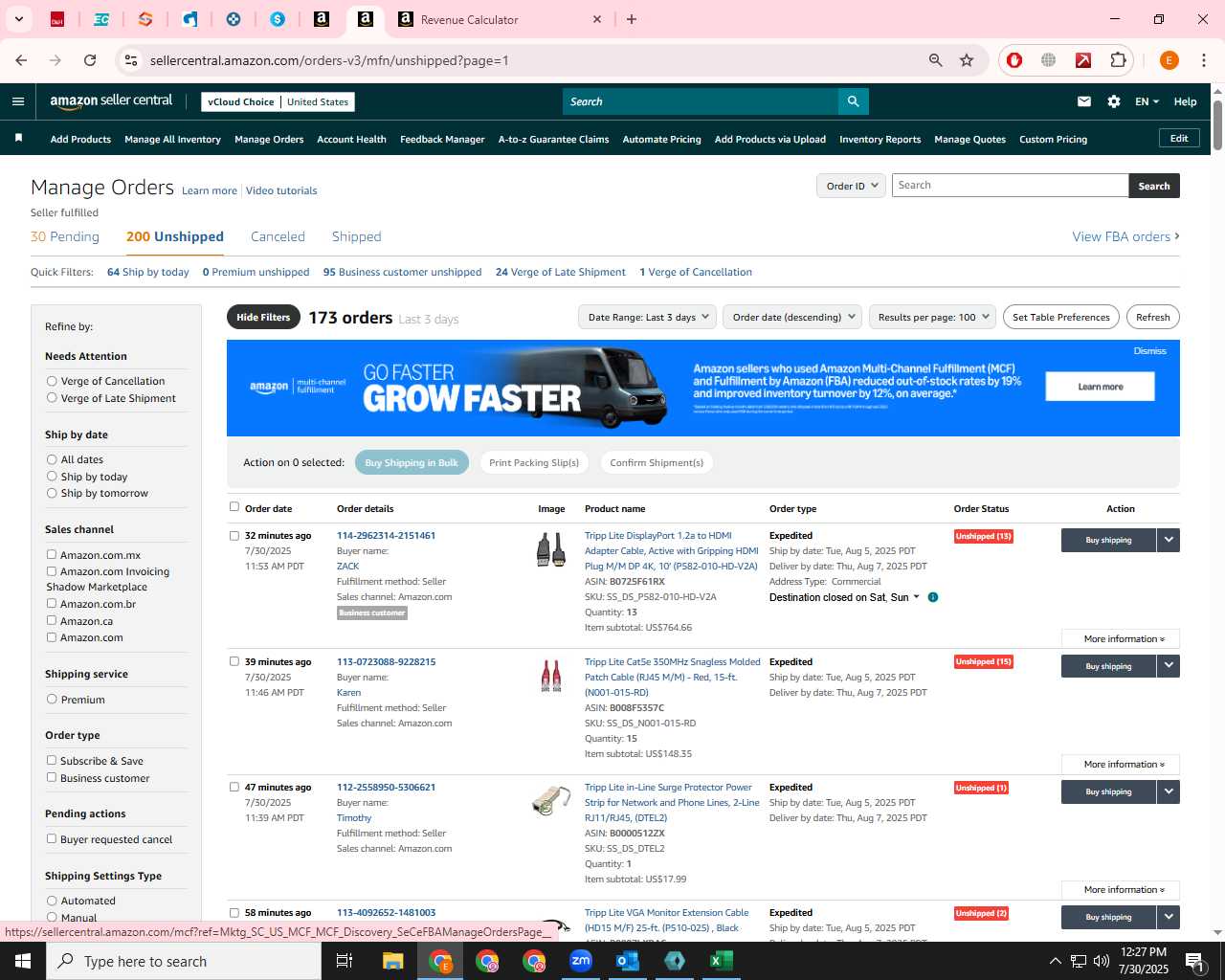Open the Windows Start menu
The width and height of the screenshot is (1225, 980).
(x=23, y=961)
